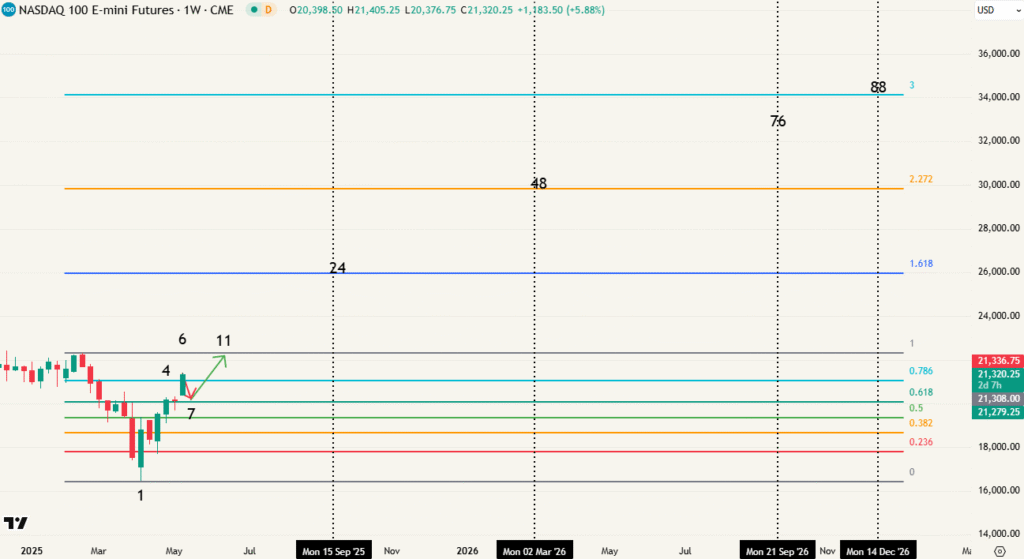Select the text annotation 48
Image resolution: width=1024 pixels, height=559 pixels.
point(539,184)
